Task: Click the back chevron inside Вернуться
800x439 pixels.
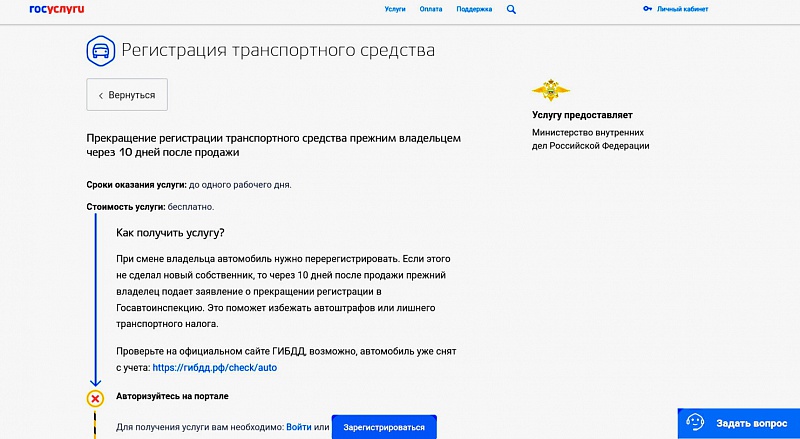Action: (100, 95)
